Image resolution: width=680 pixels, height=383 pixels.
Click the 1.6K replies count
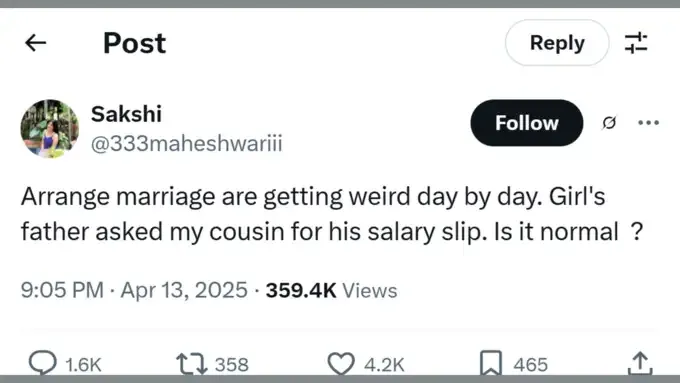[x=83, y=365]
